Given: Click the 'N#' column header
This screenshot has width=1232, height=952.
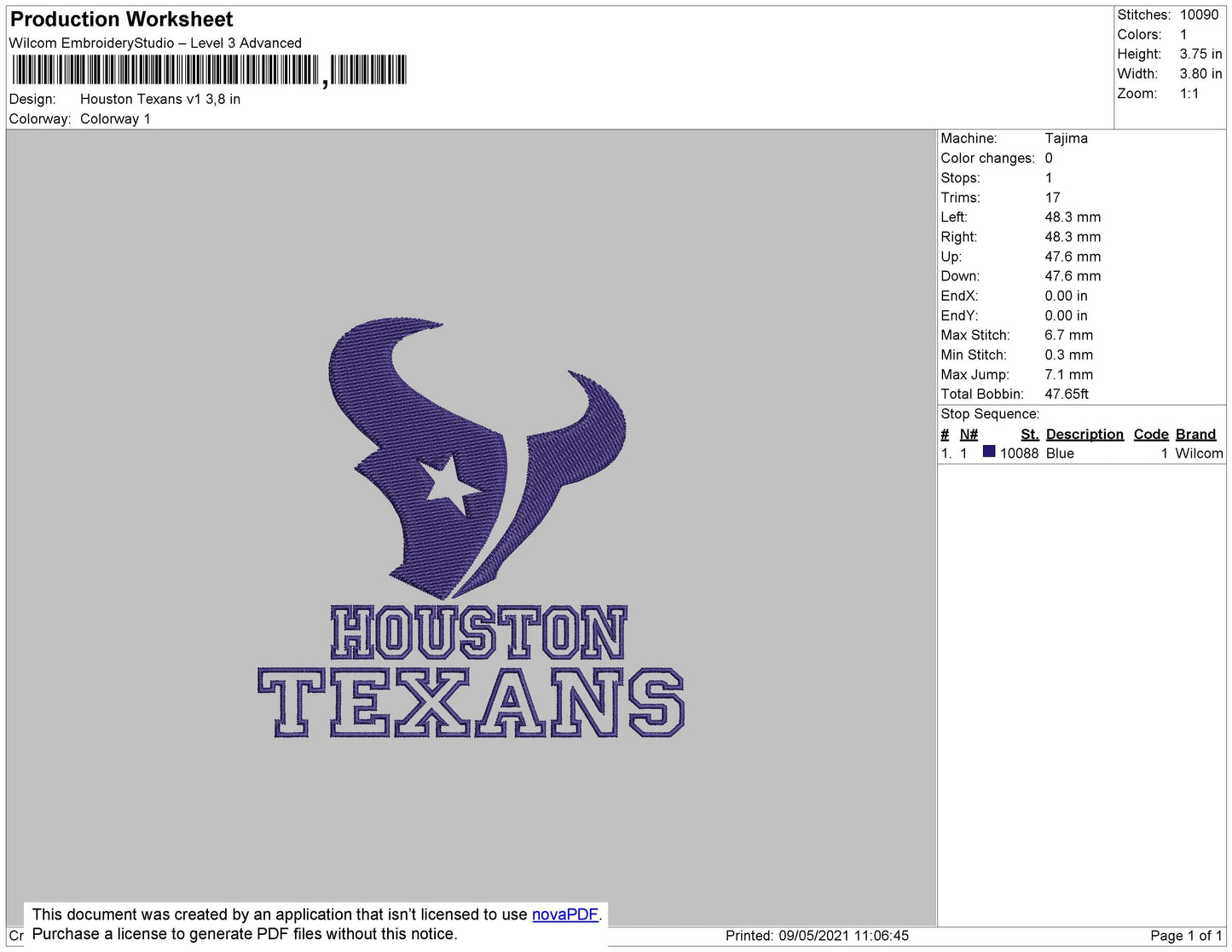Looking at the screenshot, I should pos(969,435).
